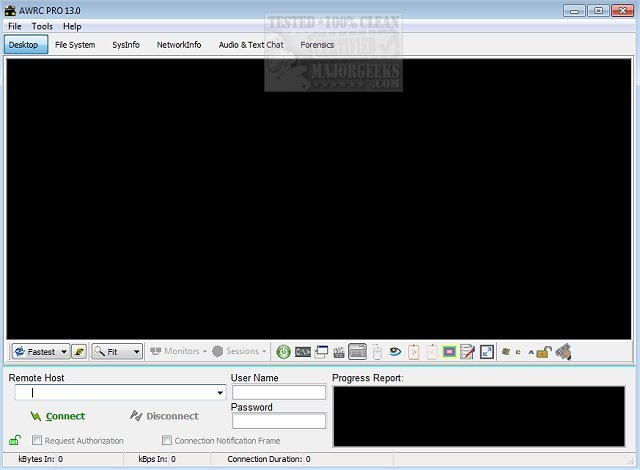Image resolution: width=640 pixels, height=470 pixels.
Task: Click the green padlock icon at bottom left
Action: [15, 440]
